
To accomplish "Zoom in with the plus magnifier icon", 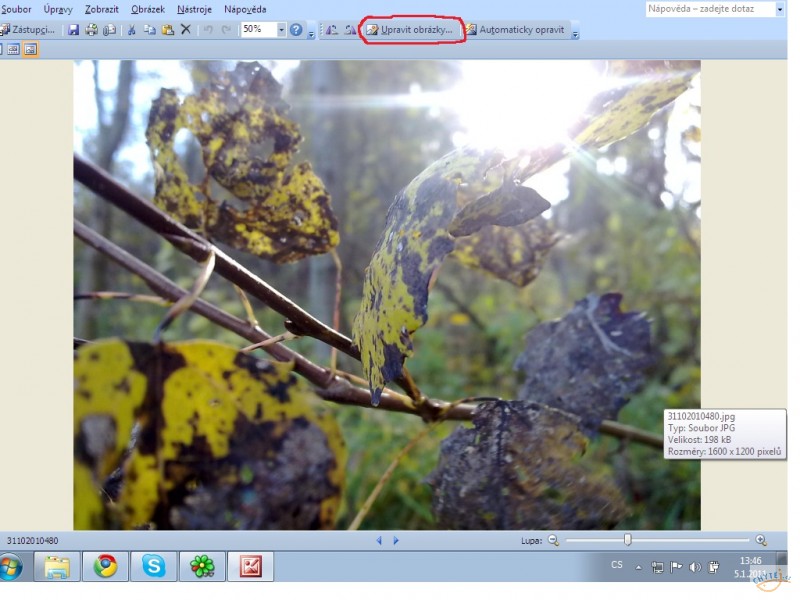I will click(x=761, y=540).
